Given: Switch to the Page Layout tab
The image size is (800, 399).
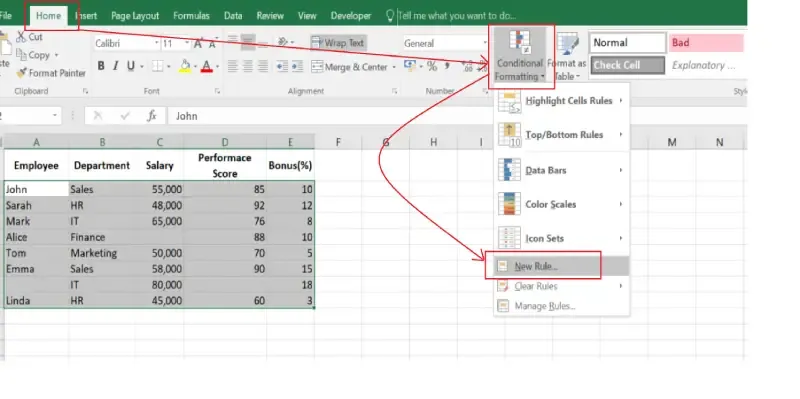Looking at the screenshot, I should click(135, 16).
